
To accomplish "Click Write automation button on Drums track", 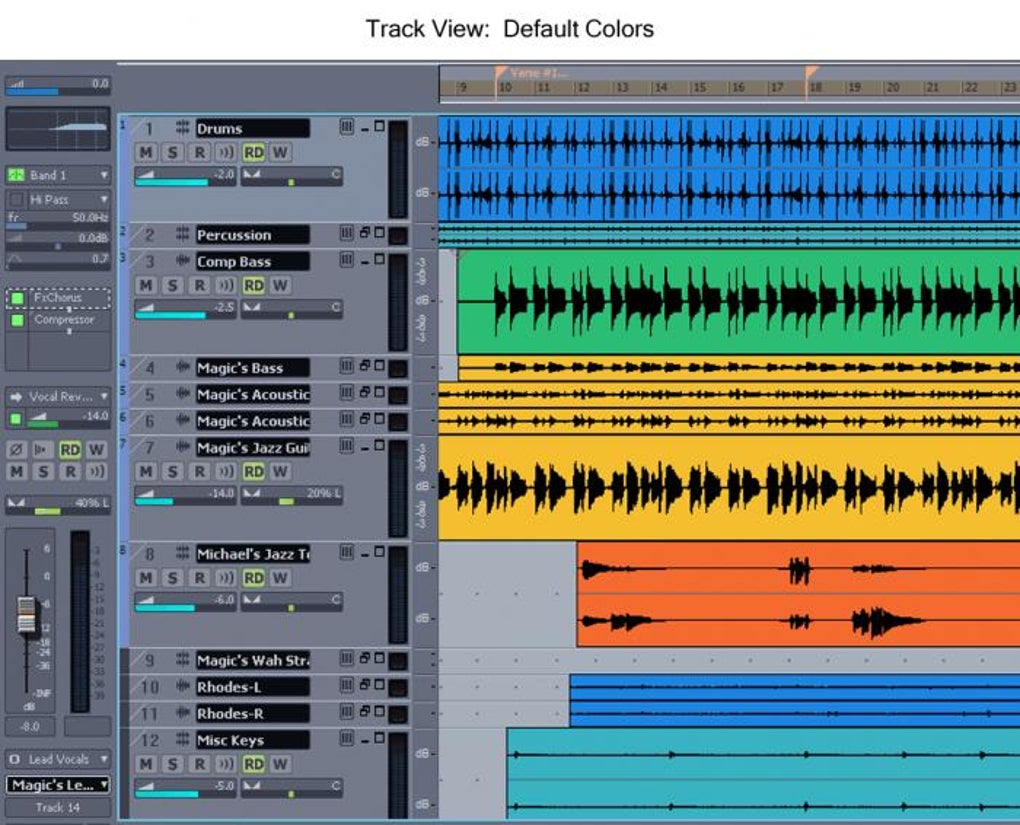I will pyautogui.click(x=280, y=153).
